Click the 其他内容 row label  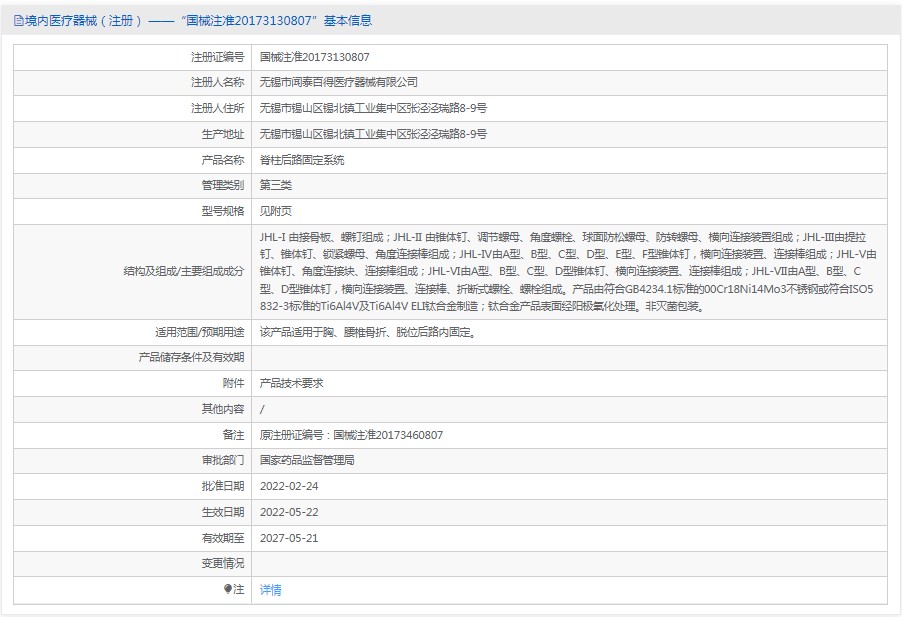223,409
